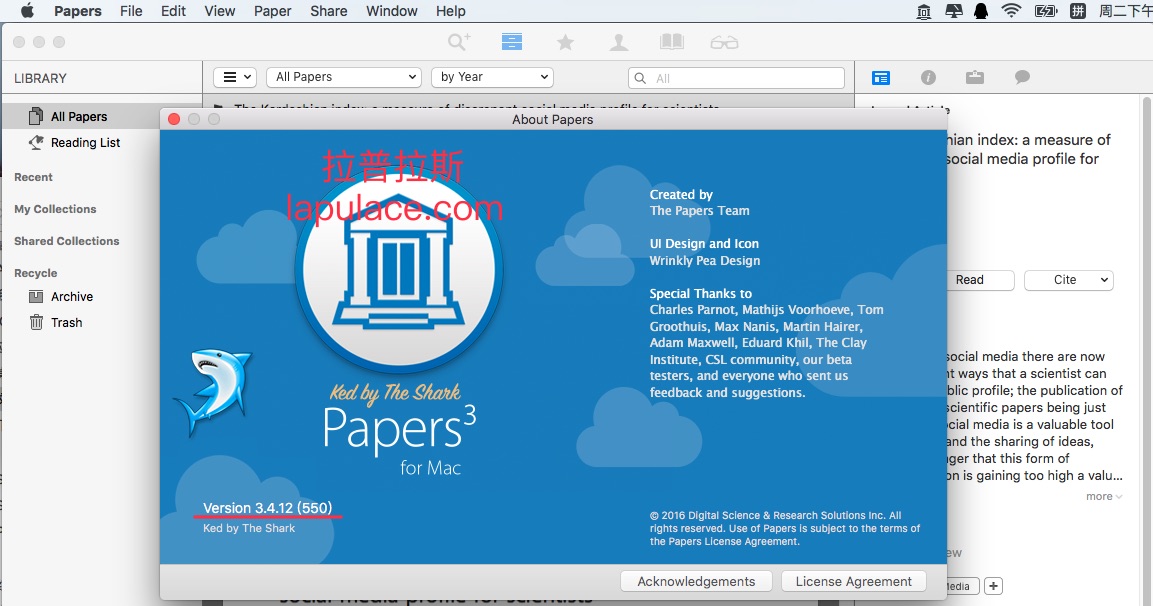Select Shared Collections in the sidebar
The height and width of the screenshot is (606, 1153).
(66, 241)
